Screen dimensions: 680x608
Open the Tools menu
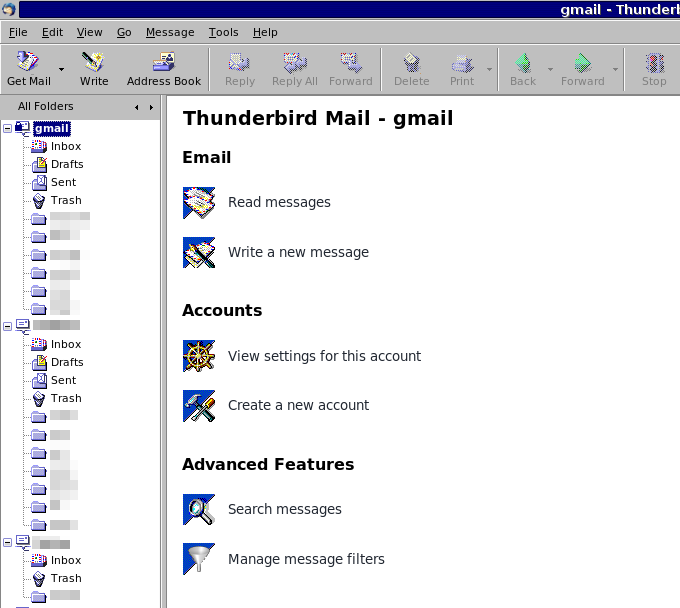pos(223,32)
